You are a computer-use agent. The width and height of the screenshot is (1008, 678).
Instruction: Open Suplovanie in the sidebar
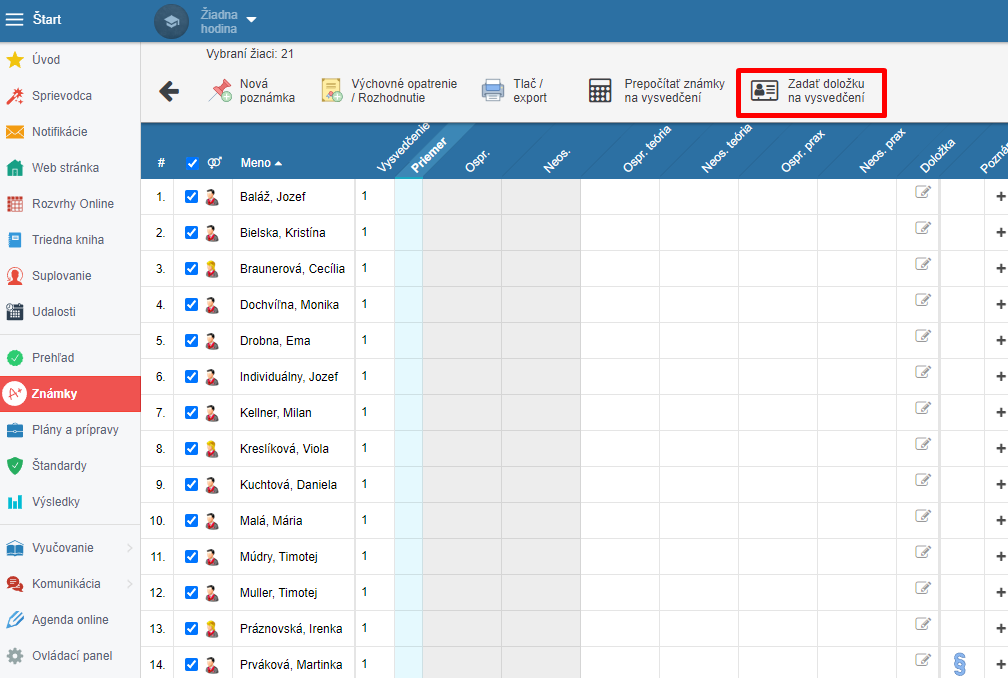(x=70, y=276)
